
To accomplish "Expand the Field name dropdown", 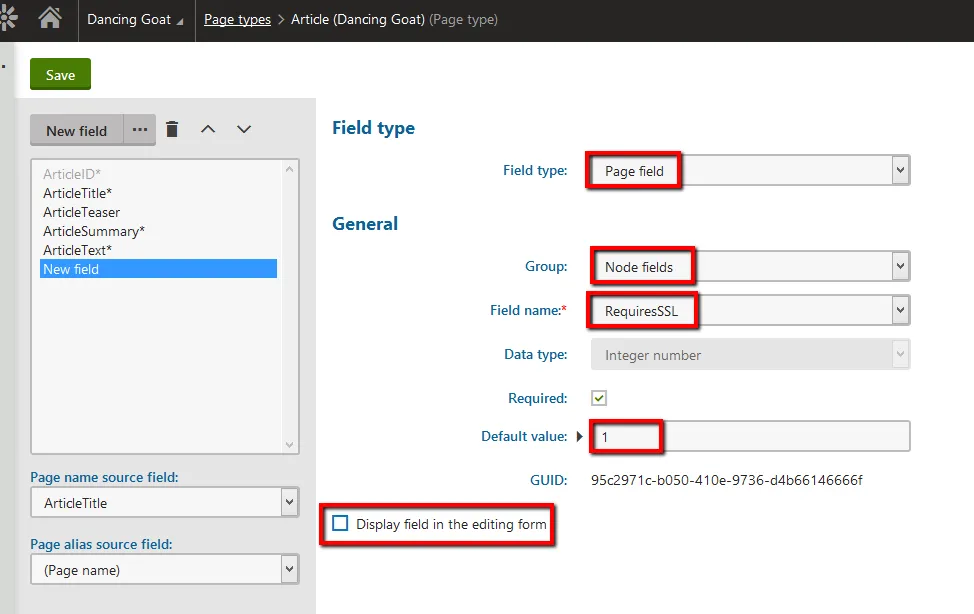I will tap(900, 311).
